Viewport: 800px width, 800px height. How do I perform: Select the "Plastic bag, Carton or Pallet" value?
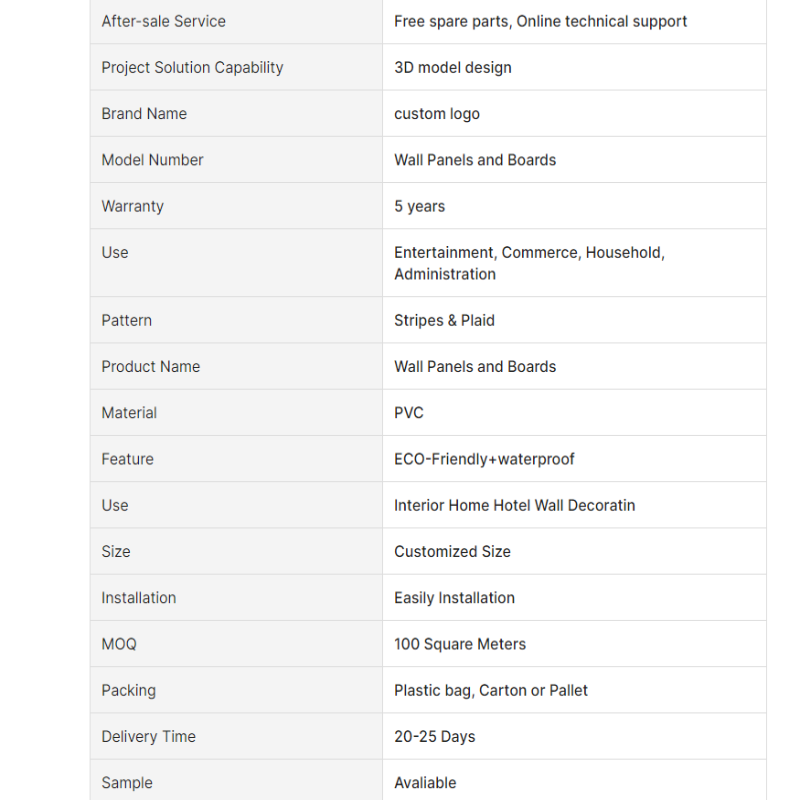[x=490, y=690]
